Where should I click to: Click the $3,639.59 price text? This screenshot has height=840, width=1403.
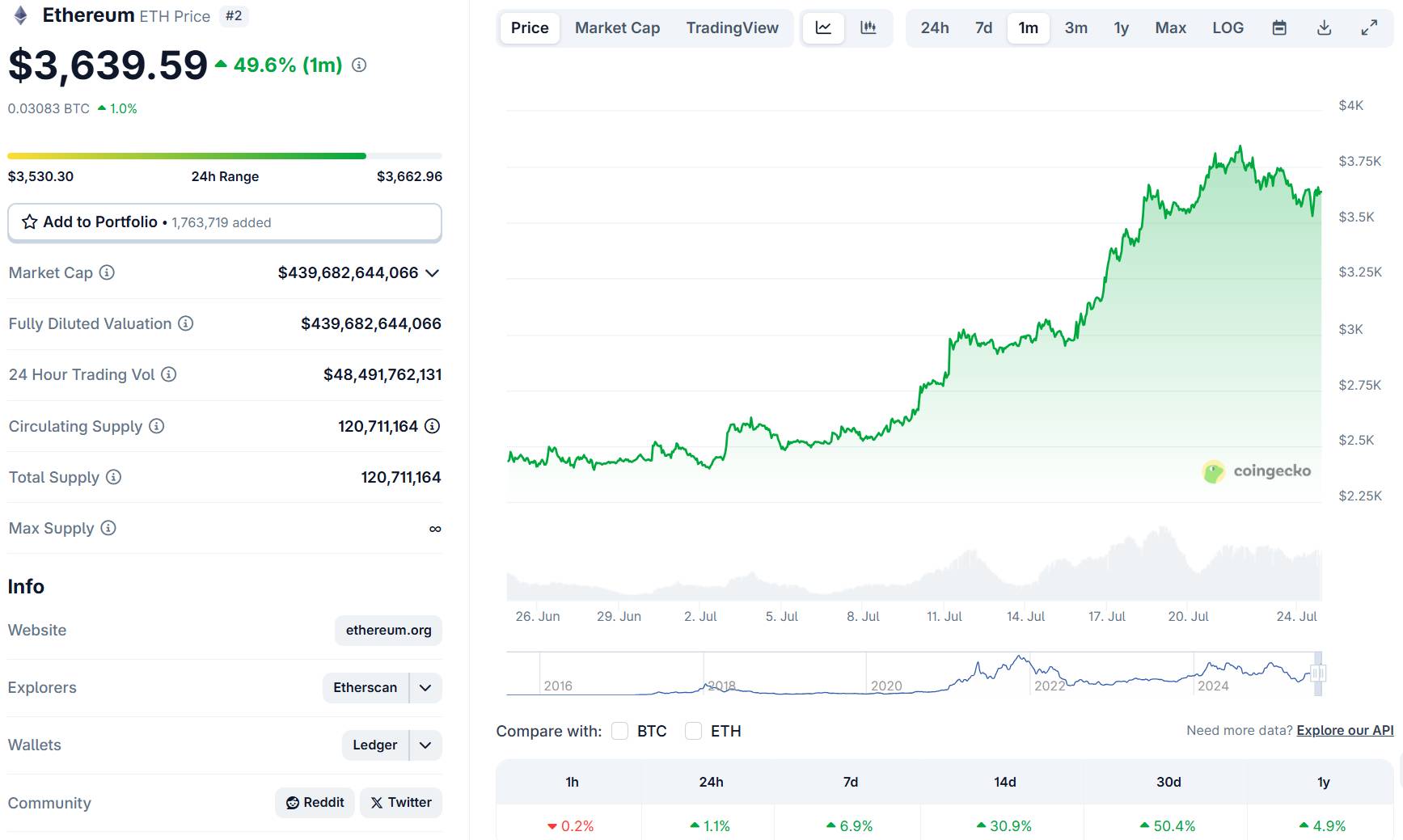point(108,65)
